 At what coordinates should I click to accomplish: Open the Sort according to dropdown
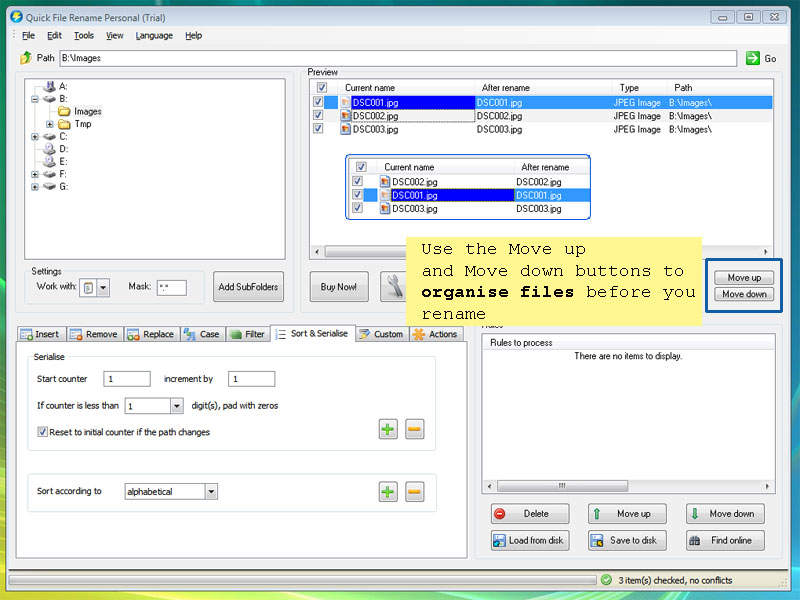click(211, 492)
